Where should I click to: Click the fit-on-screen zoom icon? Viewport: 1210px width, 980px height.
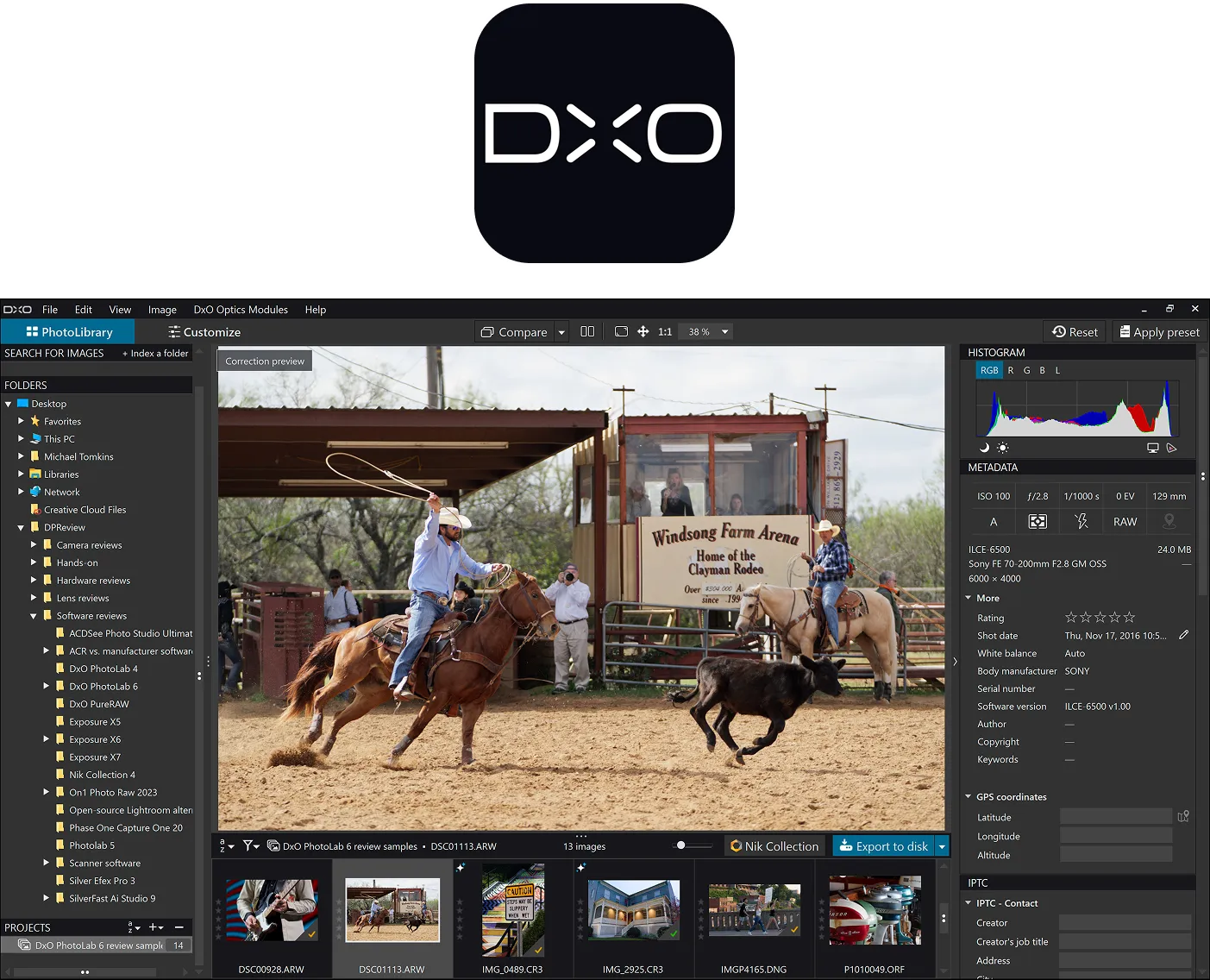tap(621, 331)
